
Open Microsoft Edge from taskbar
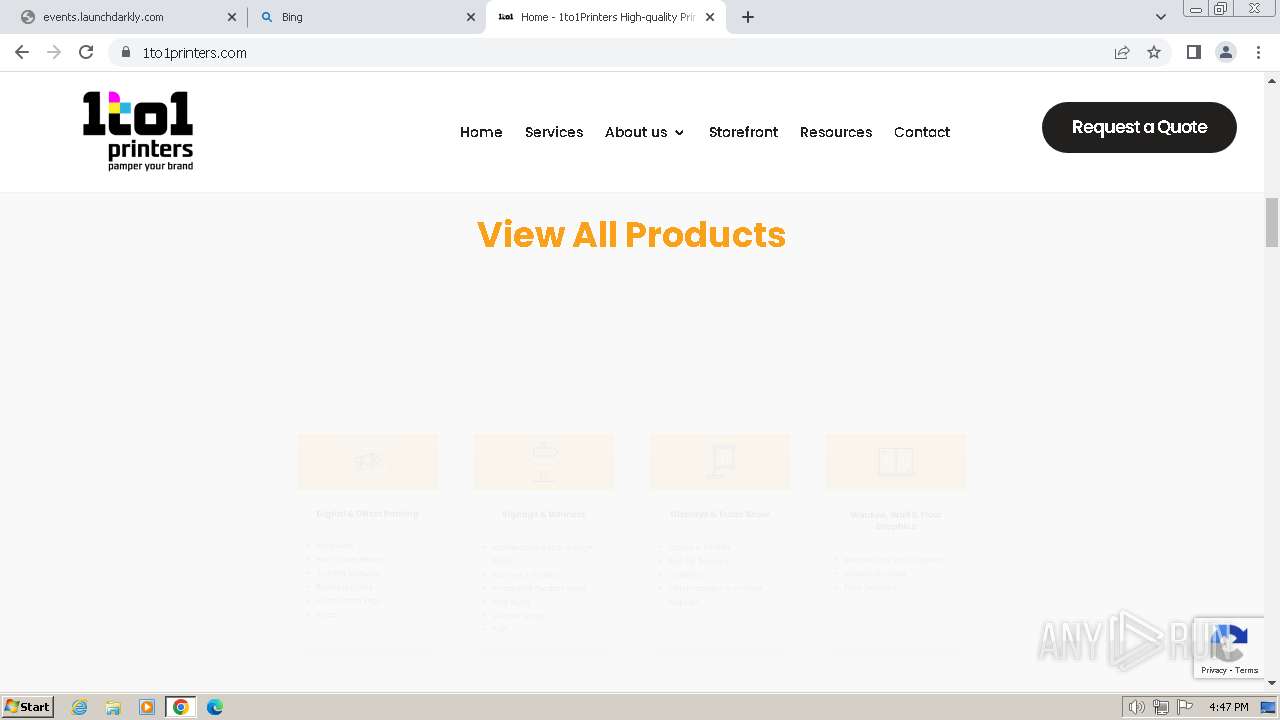pyautogui.click(x=215, y=707)
